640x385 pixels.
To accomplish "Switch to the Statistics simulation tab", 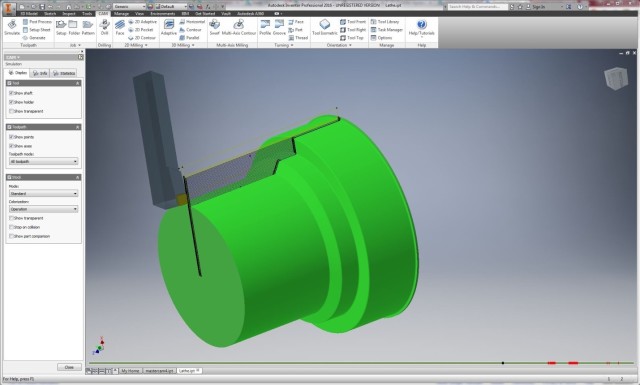I will (x=64, y=73).
